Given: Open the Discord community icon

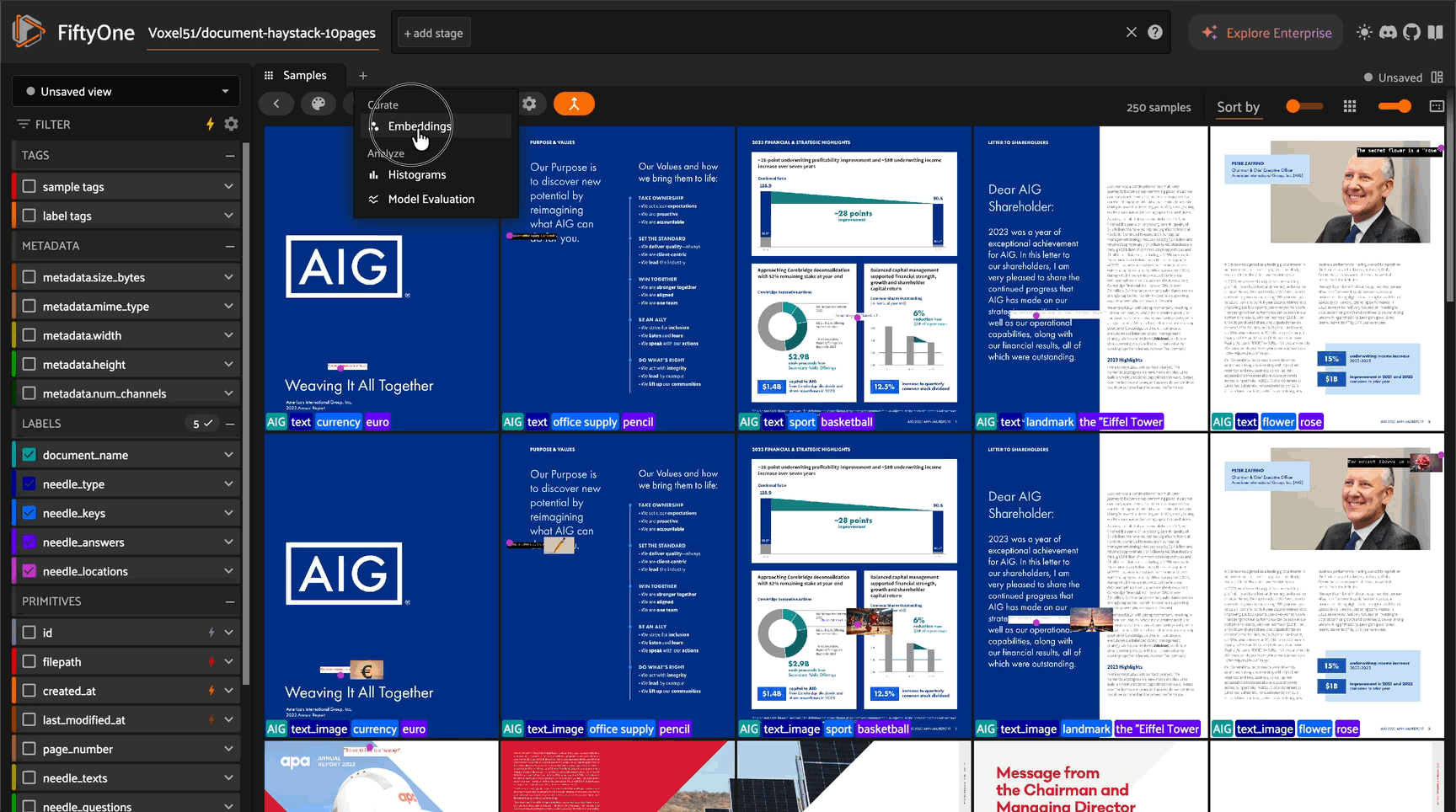Looking at the screenshot, I should tap(1388, 32).
